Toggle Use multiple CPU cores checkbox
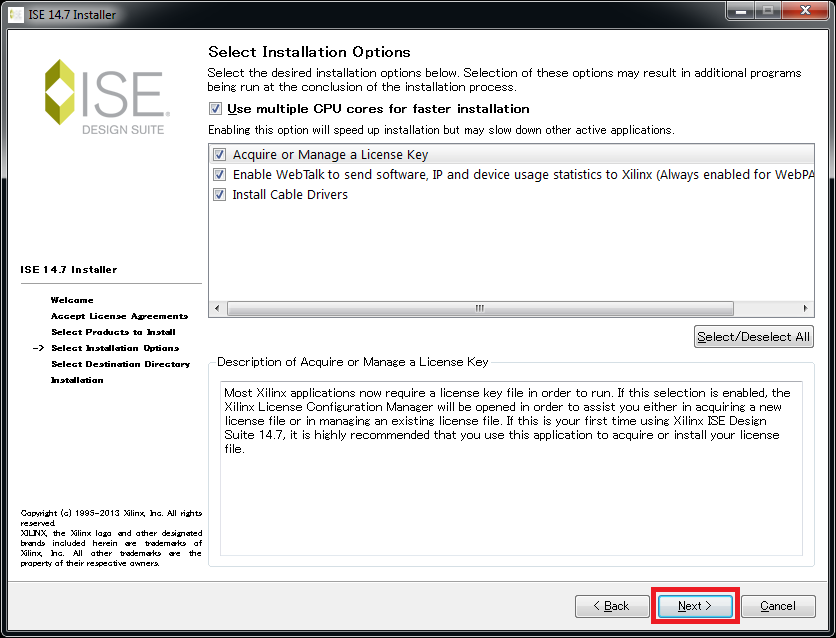Viewport: 836px width, 638px height. (215, 109)
